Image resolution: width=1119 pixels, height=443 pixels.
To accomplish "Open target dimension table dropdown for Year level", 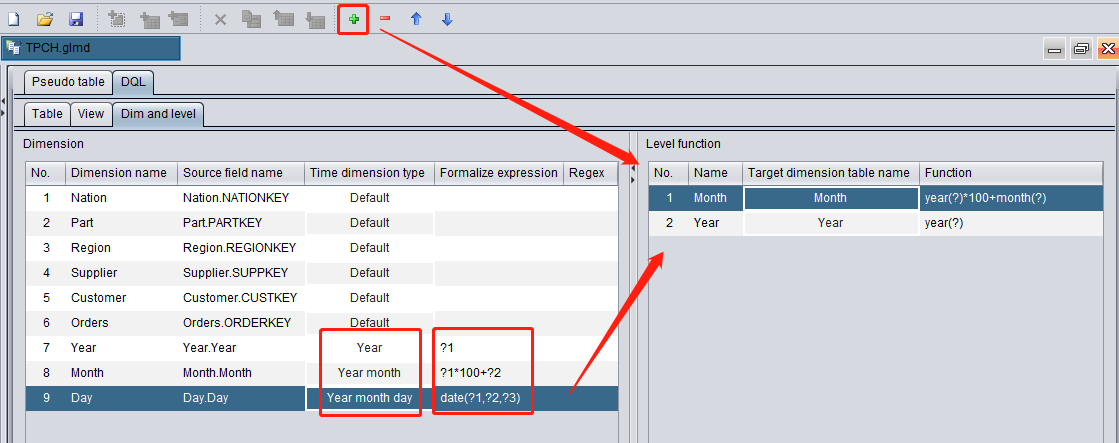I will 831,223.
